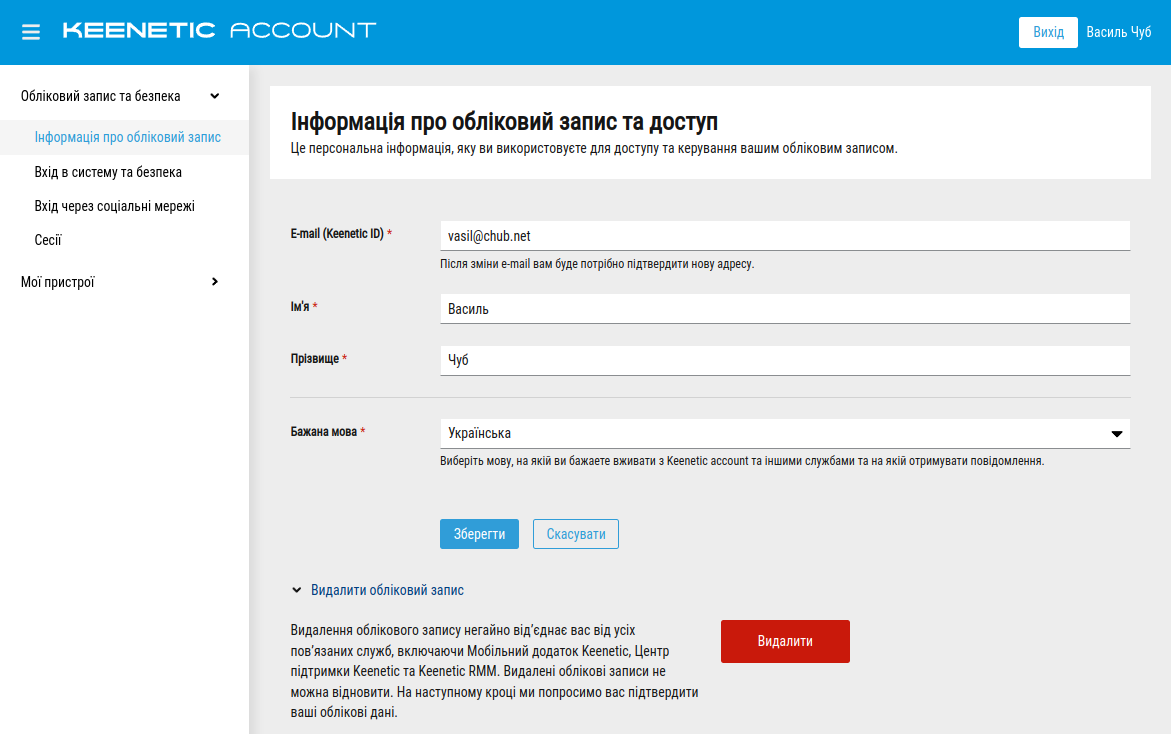Open the Бажана мова language dropdown
1171x734 pixels.
tap(784, 434)
